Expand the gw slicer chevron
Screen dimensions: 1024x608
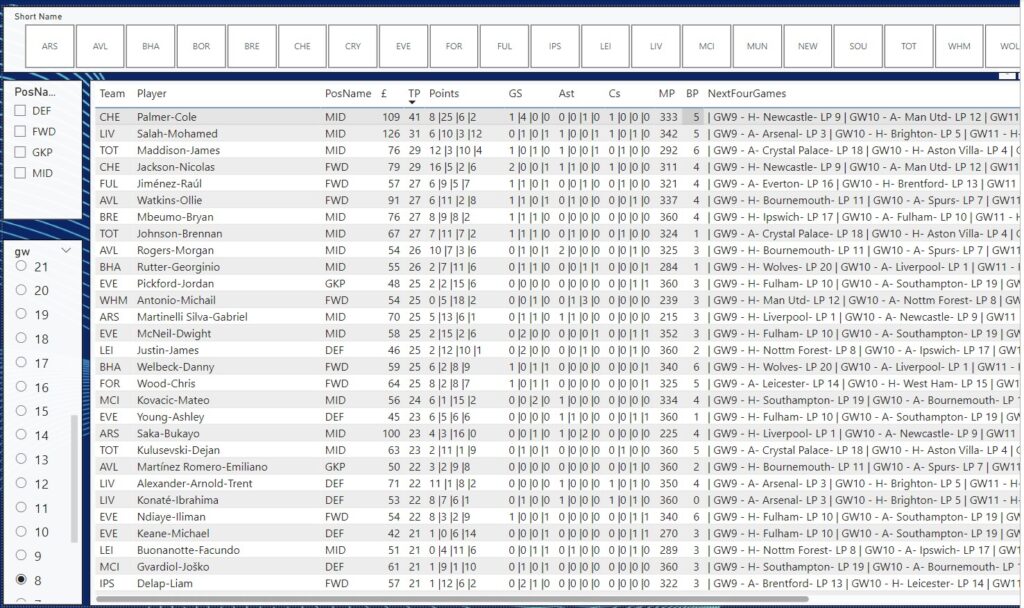tap(66, 251)
